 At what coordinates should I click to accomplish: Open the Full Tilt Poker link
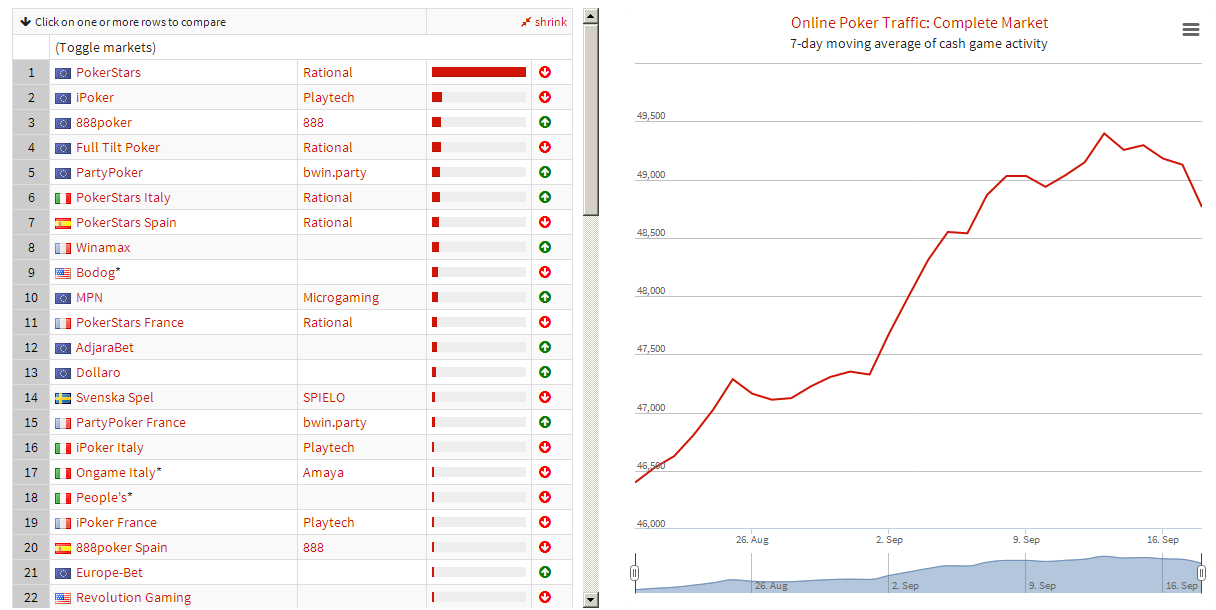pyautogui.click(x=118, y=147)
